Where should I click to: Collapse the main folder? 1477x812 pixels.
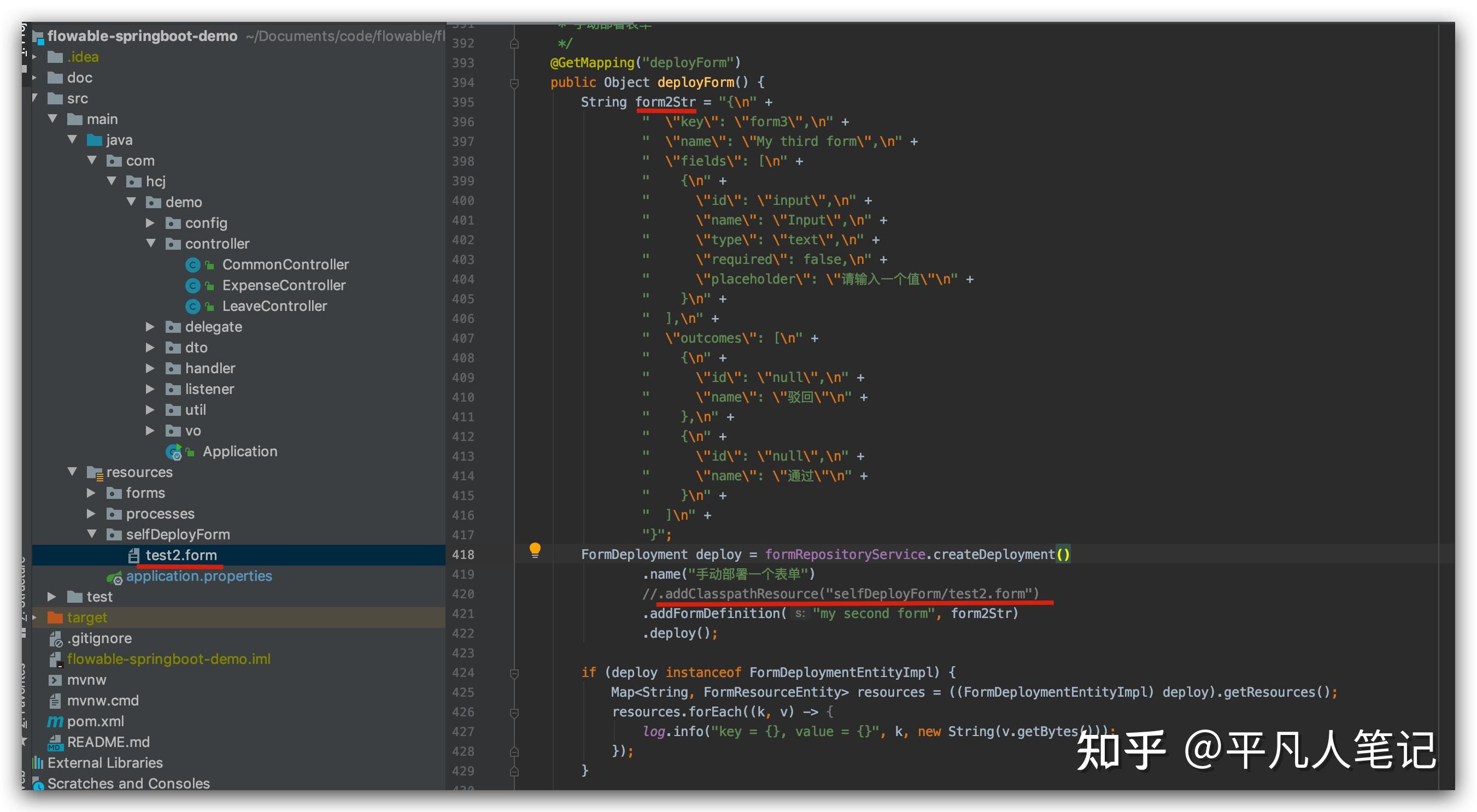(52, 119)
